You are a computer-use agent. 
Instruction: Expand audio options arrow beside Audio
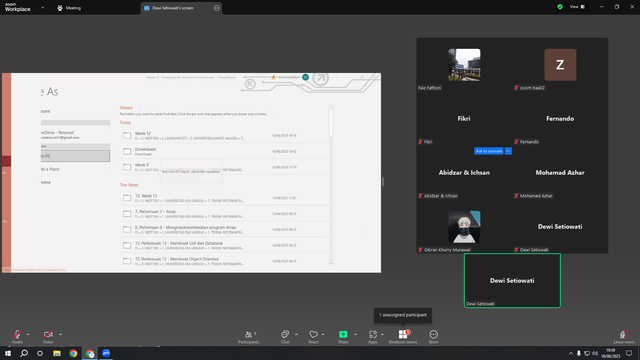tap(28, 334)
